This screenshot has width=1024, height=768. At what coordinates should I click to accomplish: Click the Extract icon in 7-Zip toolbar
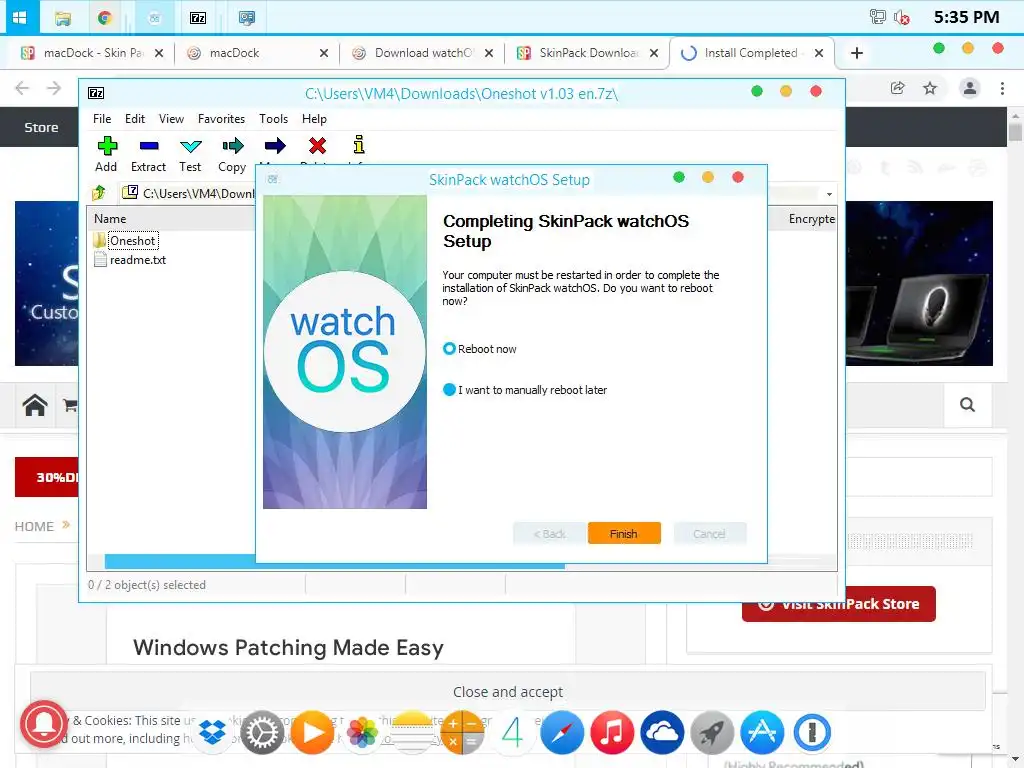tap(149, 146)
